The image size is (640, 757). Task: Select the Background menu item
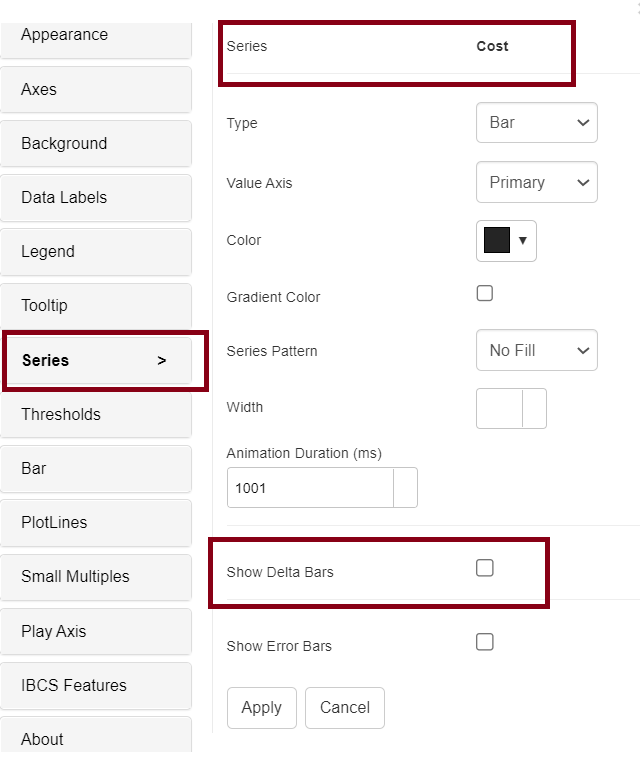(x=95, y=143)
